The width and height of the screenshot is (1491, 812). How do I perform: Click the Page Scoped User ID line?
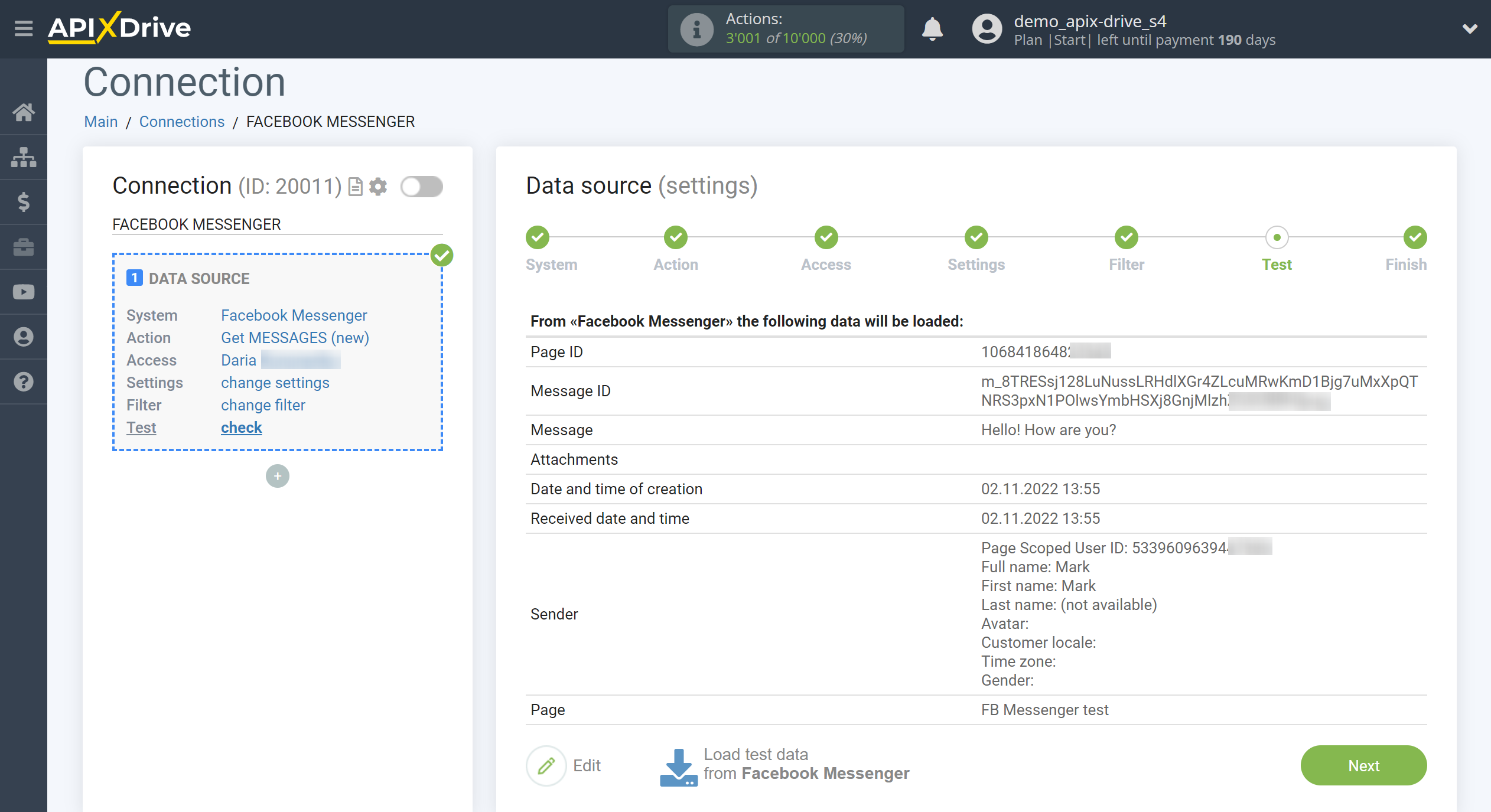point(1127,547)
